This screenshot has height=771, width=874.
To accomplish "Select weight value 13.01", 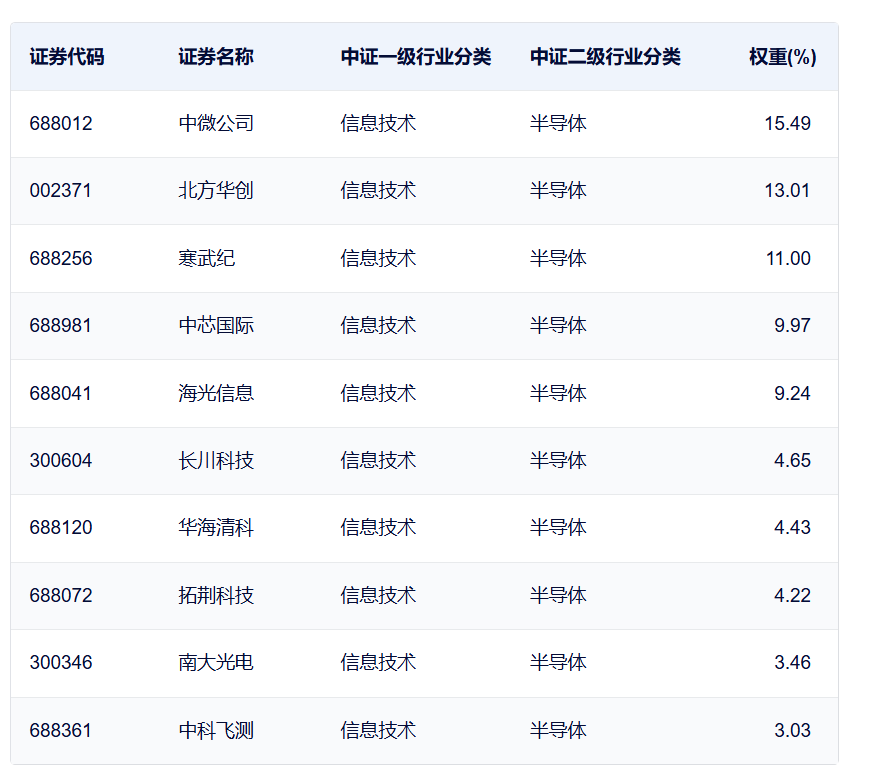I will [x=787, y=191].
